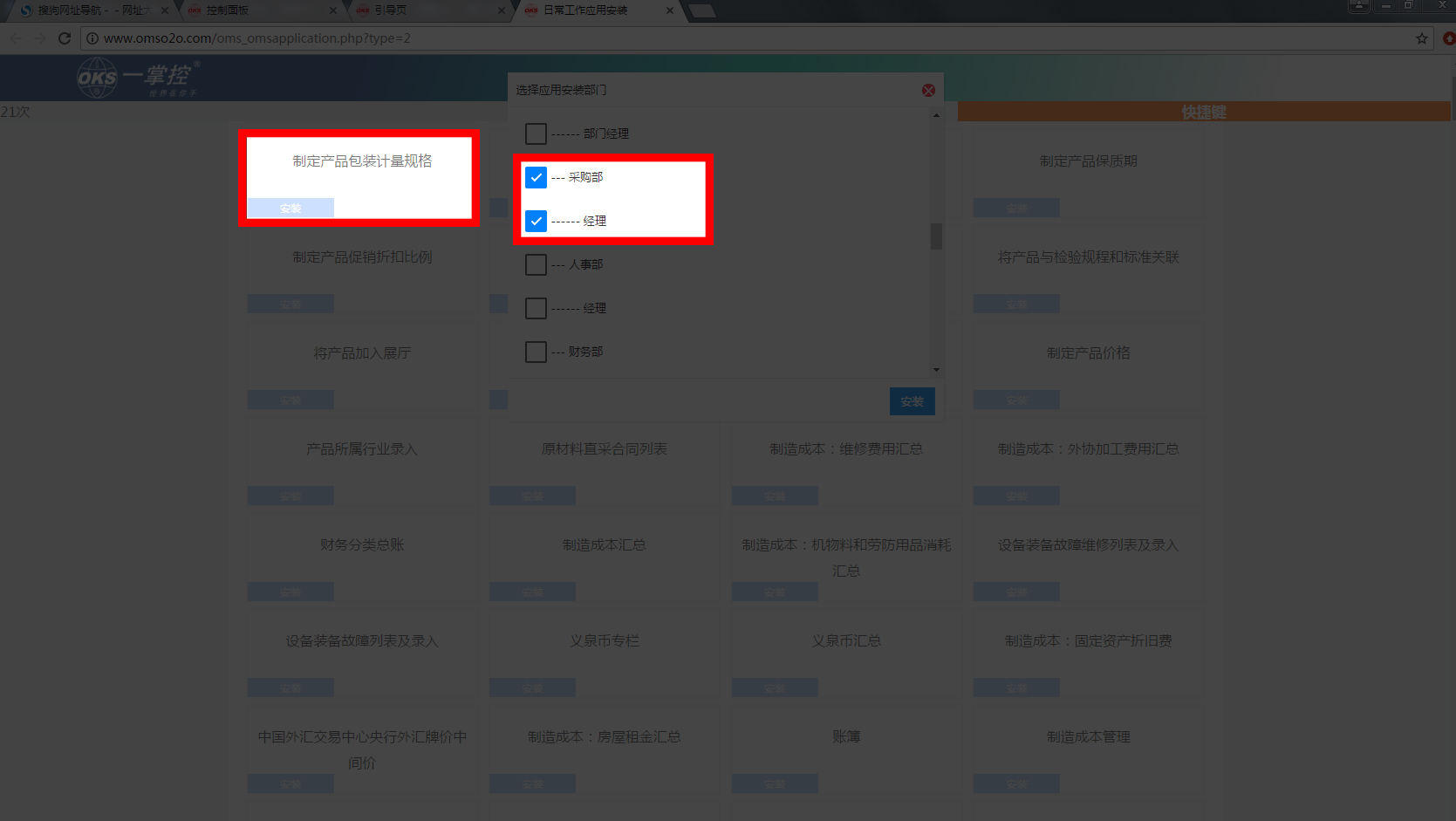This screenshot has width=1456, height=821.
Task: Click the browser forward arrow
Action: tap(40, 38)
